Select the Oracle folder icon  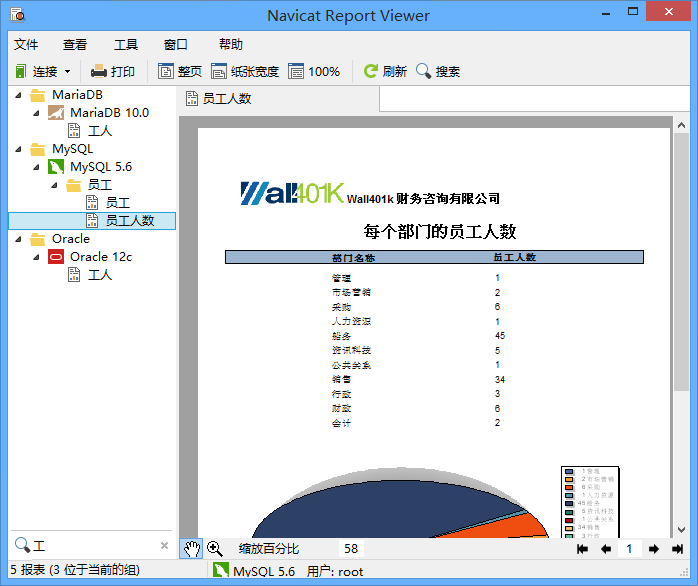point(38,239)
